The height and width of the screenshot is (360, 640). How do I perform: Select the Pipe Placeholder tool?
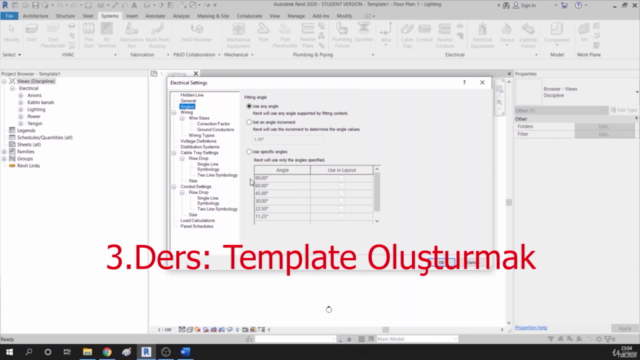click(285, 36)
